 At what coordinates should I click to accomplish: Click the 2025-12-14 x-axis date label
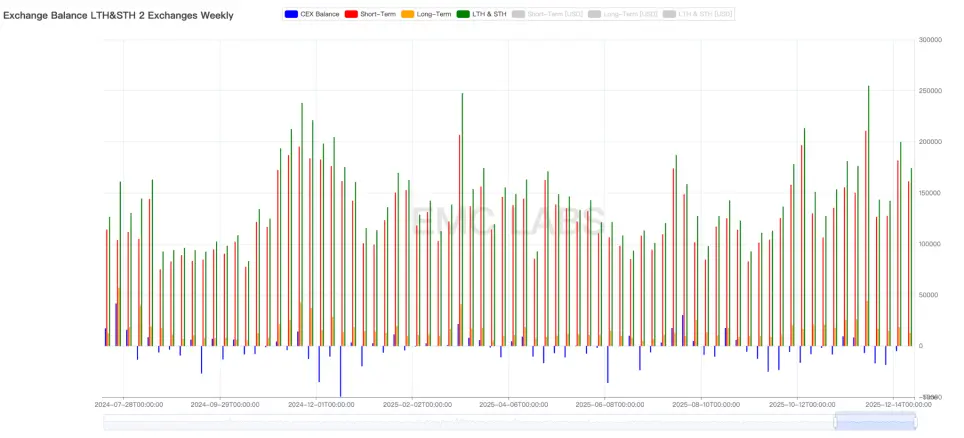[897, 405]
